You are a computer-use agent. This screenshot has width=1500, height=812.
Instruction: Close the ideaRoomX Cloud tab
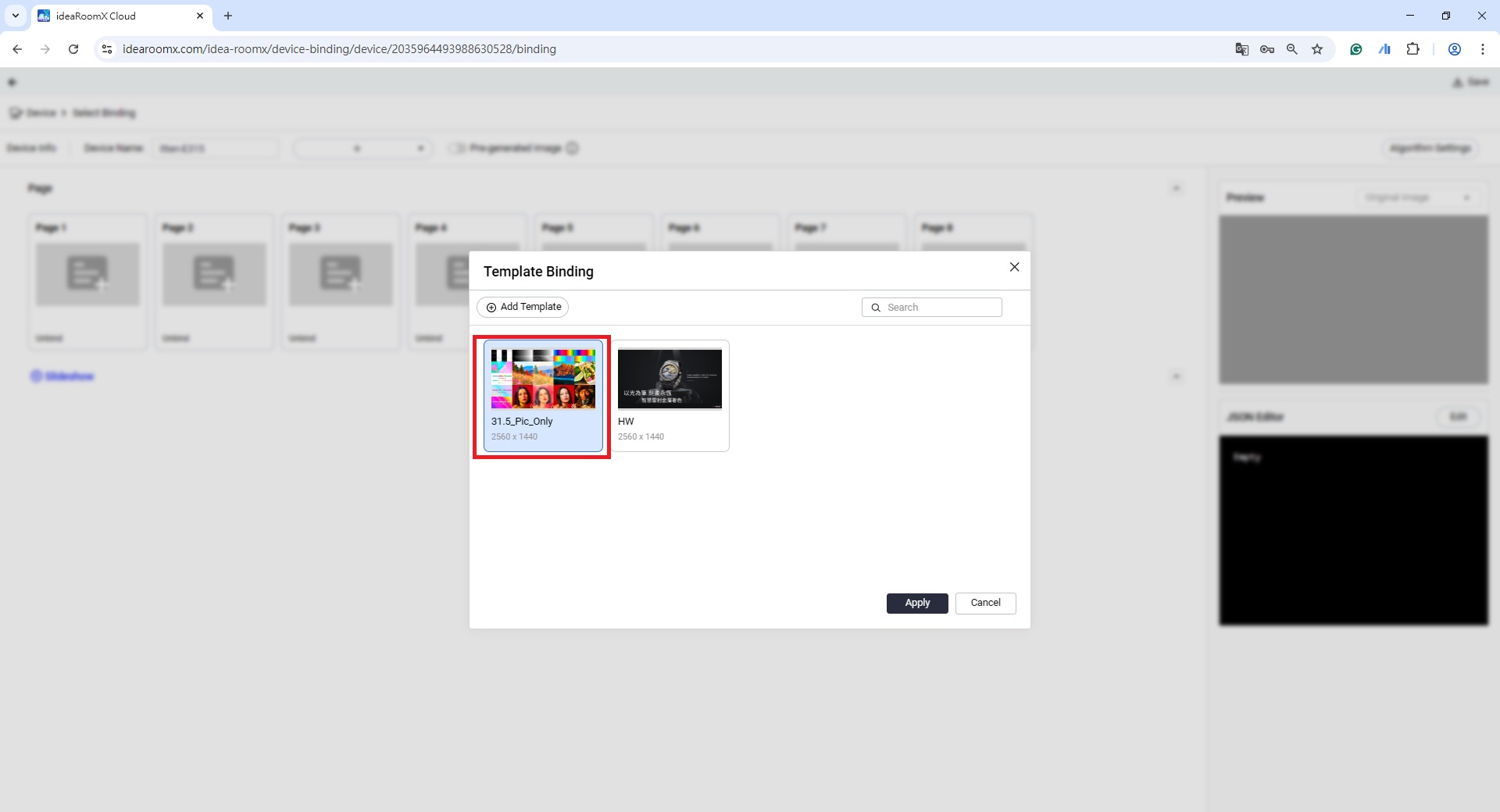coord(199,16)
